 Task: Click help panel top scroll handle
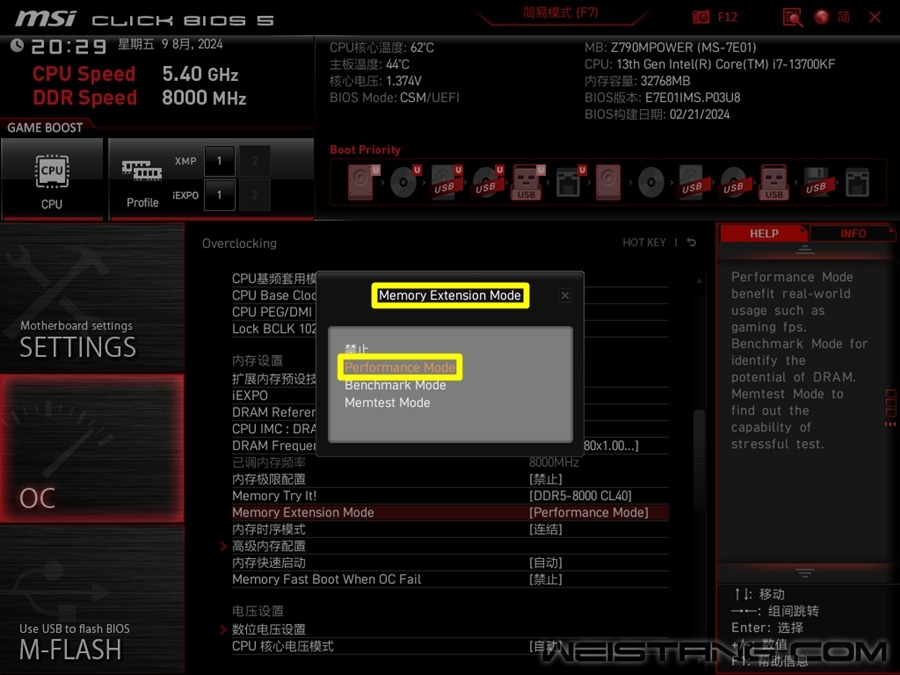click(805, 250)
